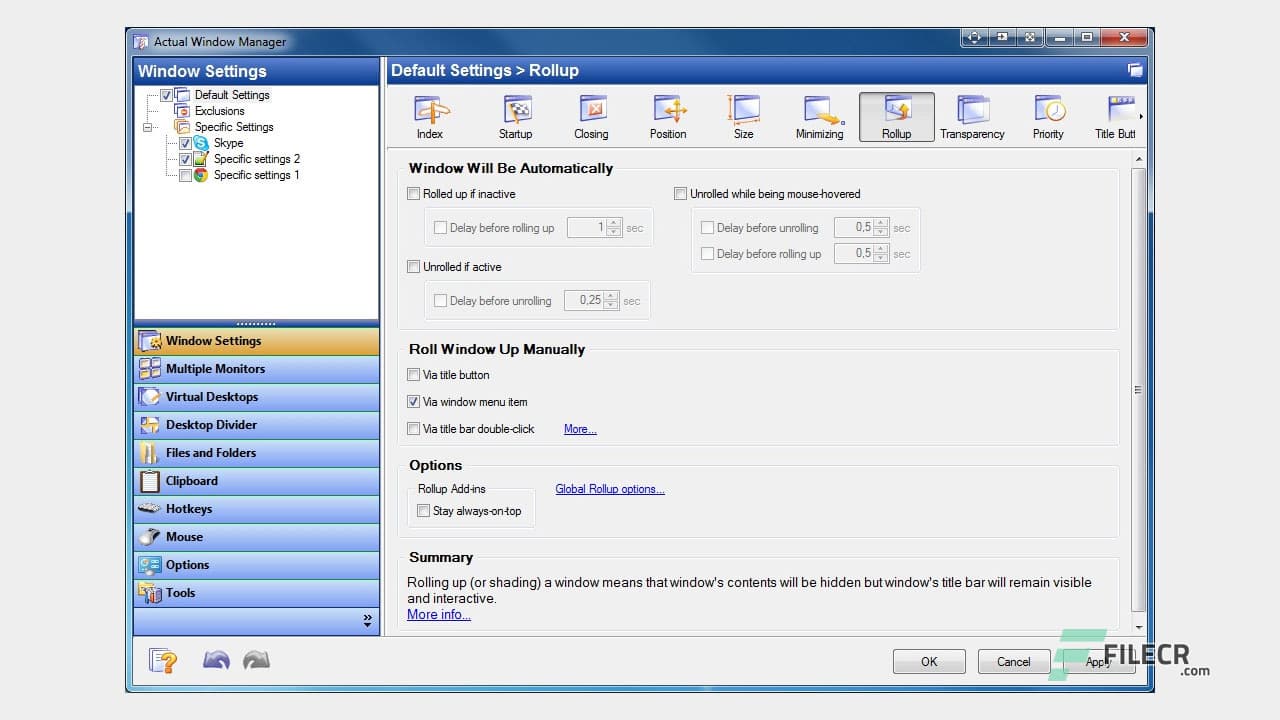Expand the sidebar chevron at panel bottom

pos(368,617)
